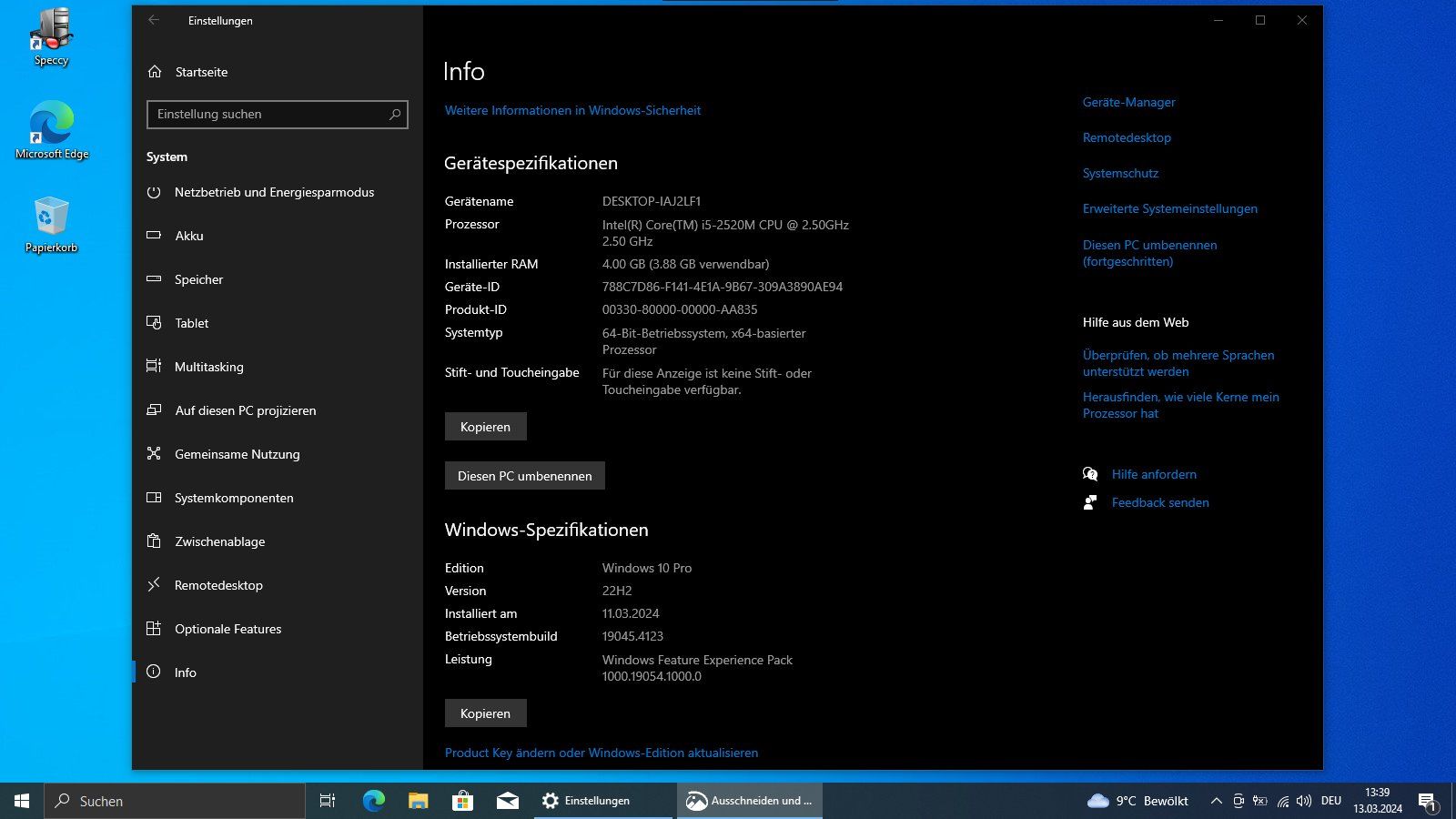The height and width of the screenshot is (819, 1456).
Task: Open the volume speaker tray icon
Action: pyautogui.click(x=1304, y=801)
